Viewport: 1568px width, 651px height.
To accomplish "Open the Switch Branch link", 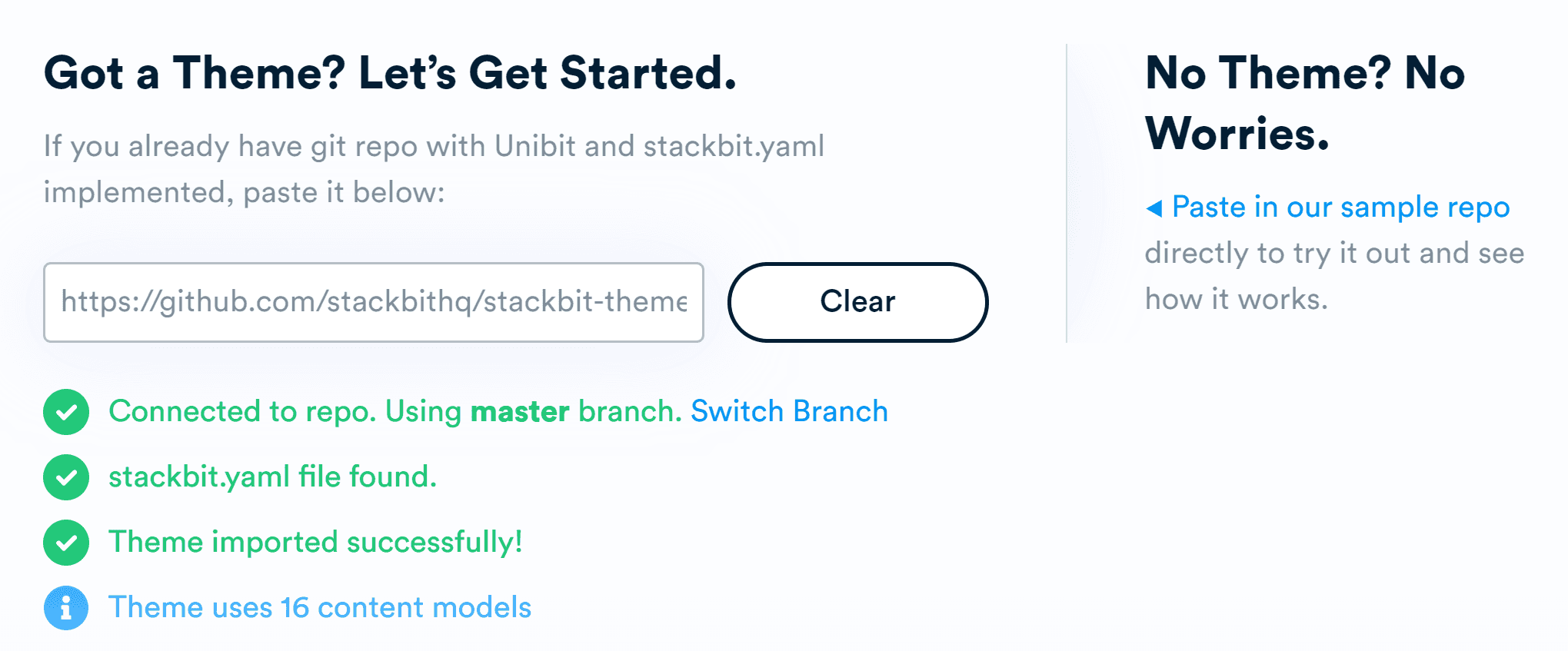I will 789,412.
